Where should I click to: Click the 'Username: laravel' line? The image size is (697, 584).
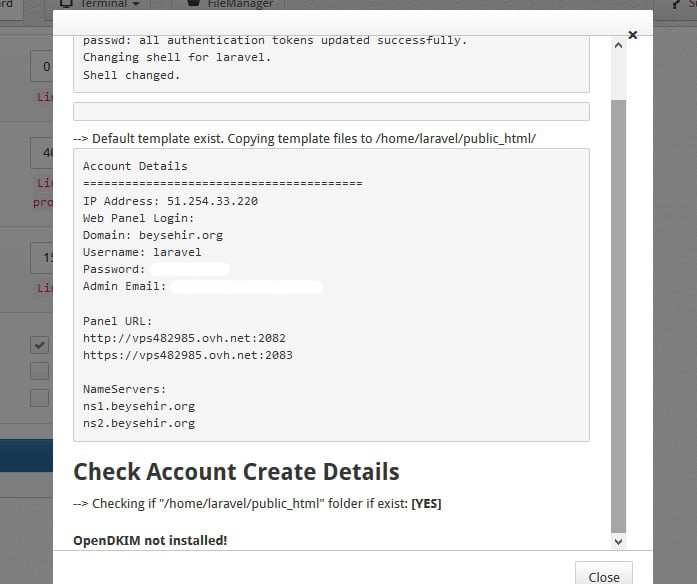(142, 252)
